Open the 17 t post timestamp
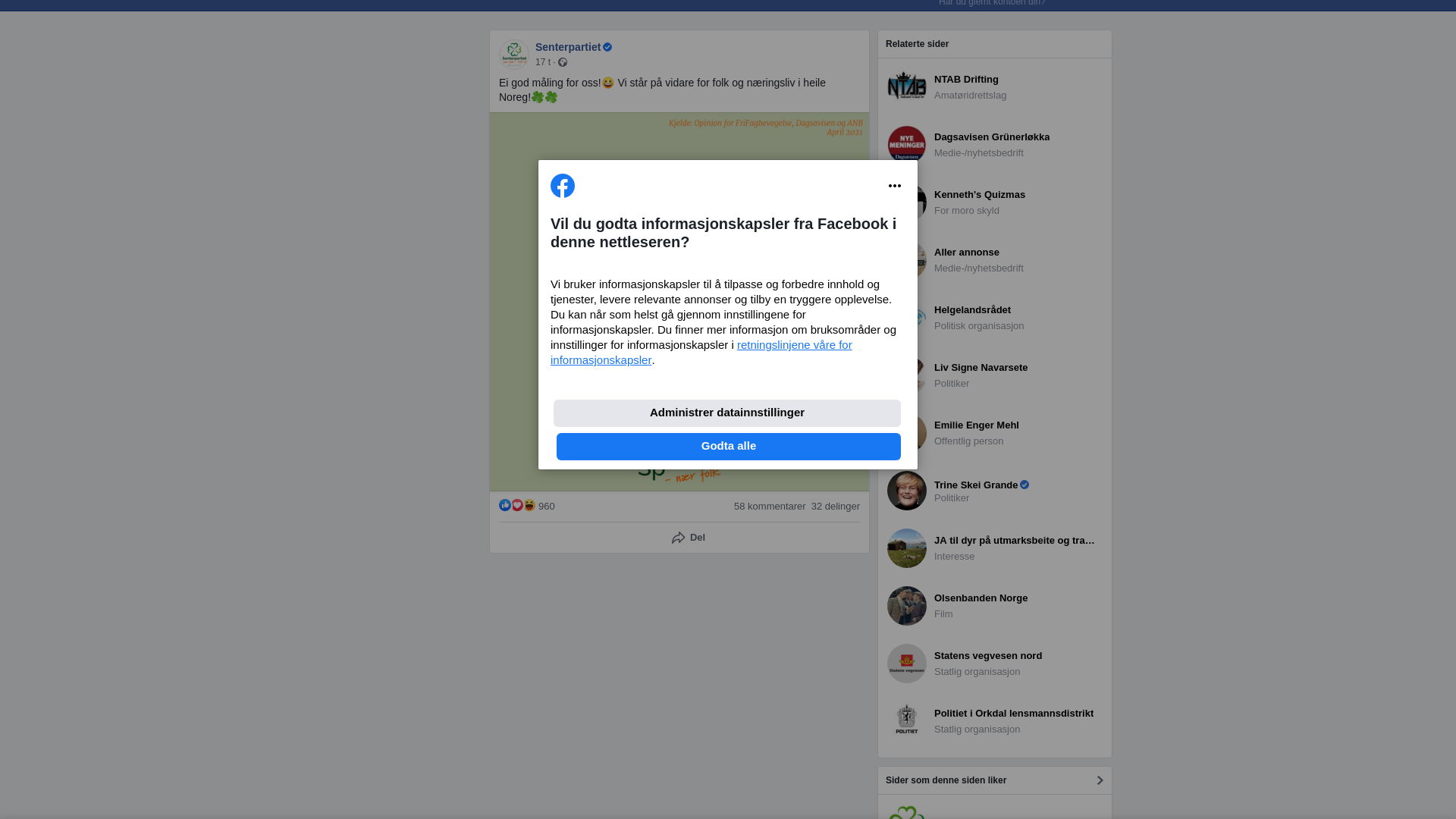Image resolution: width=1456 pixels, height=819 pixels. pyautogui.click(x=543, y=62)
